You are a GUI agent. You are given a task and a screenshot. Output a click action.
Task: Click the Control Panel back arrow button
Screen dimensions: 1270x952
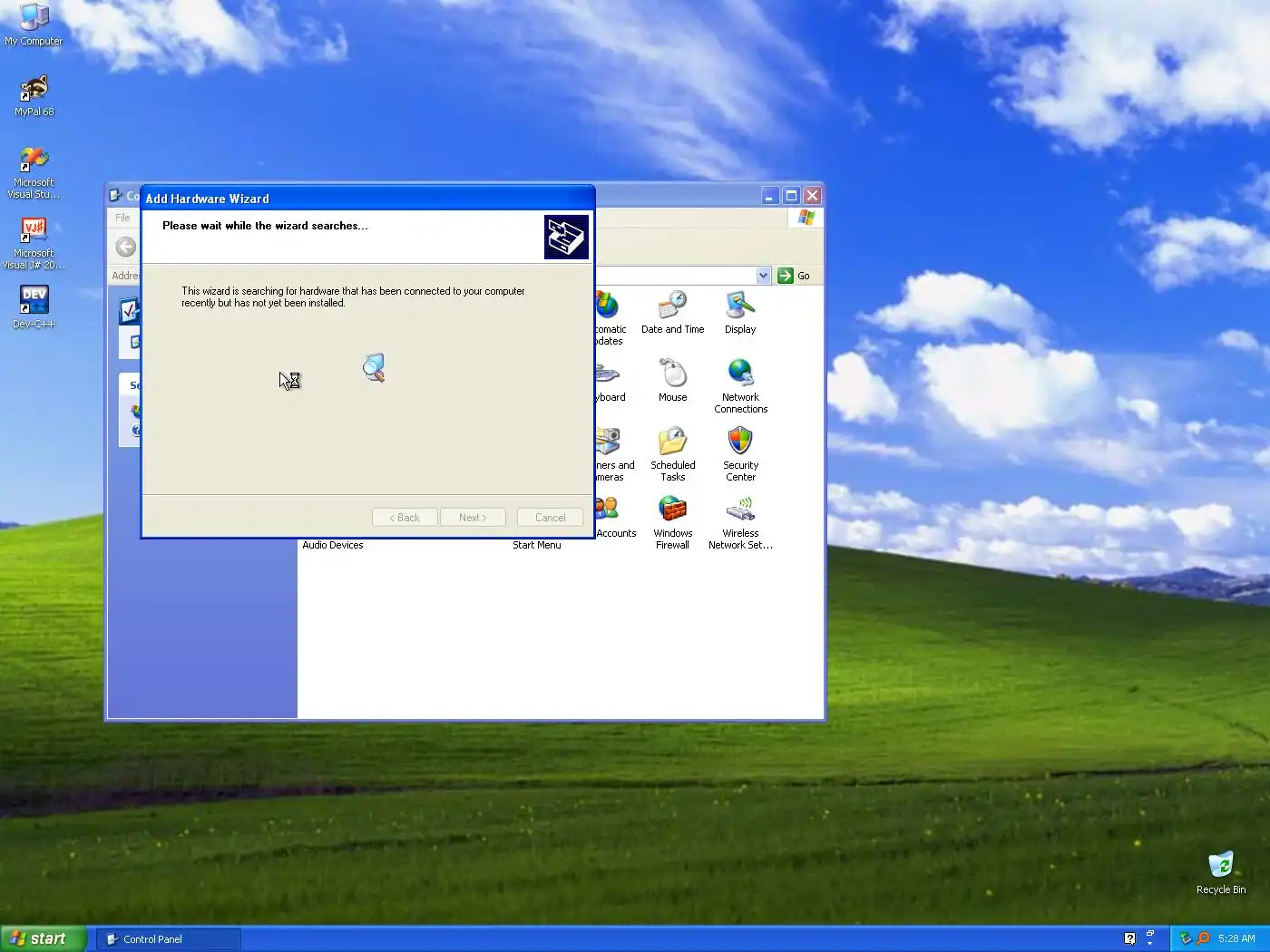126,247
